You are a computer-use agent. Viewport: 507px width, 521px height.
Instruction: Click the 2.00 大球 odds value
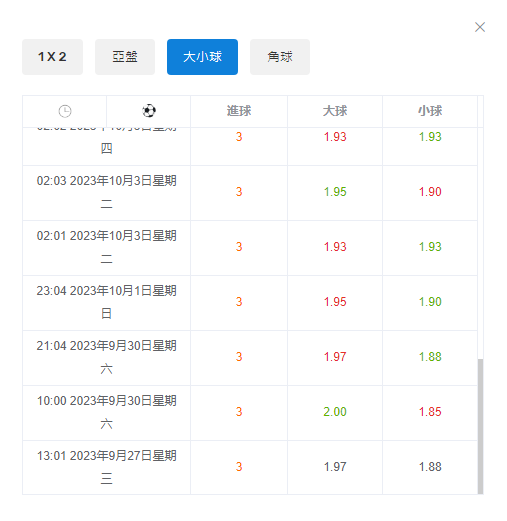click(x=335, y=412)
